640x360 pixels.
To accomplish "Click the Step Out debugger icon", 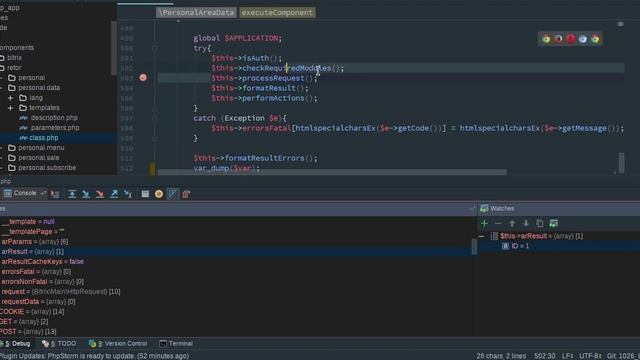I will click(x=114, y=194).
